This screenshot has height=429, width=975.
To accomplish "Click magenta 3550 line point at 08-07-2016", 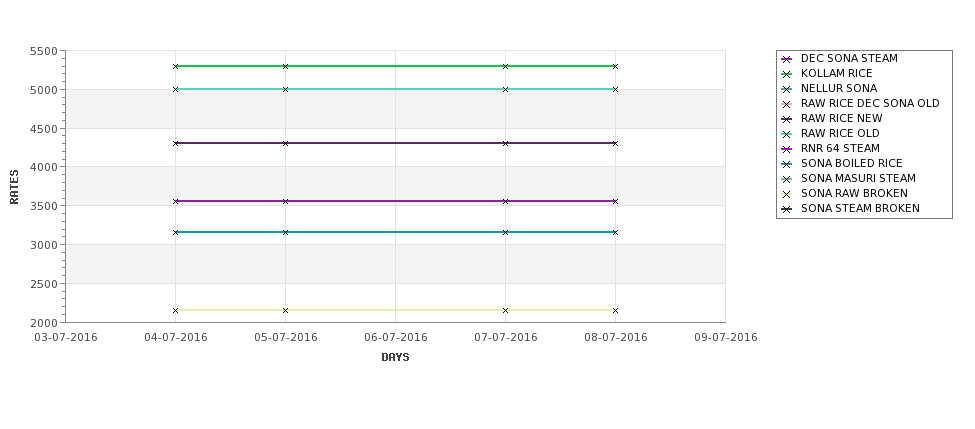I will pyautogui.click(x=616, y=201).
